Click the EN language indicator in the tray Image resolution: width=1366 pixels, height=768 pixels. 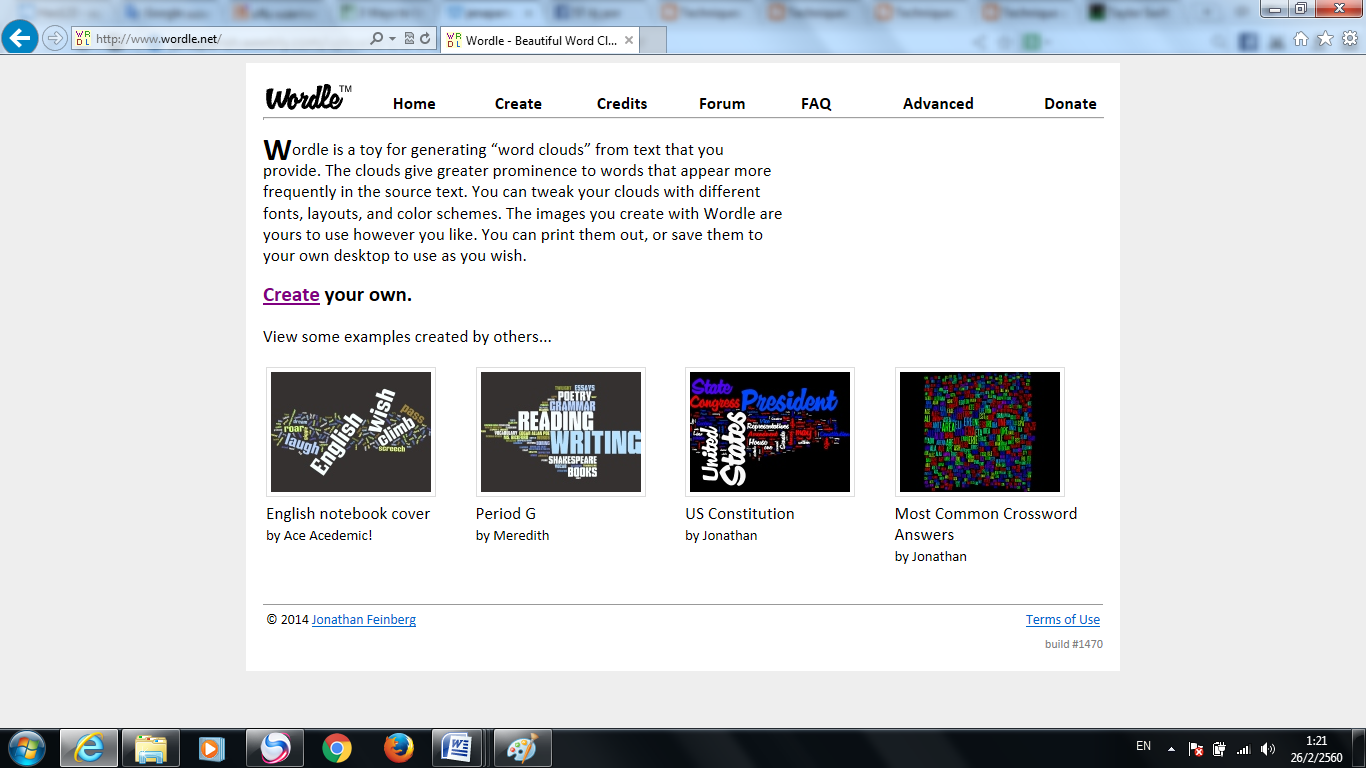(1144, 746)
